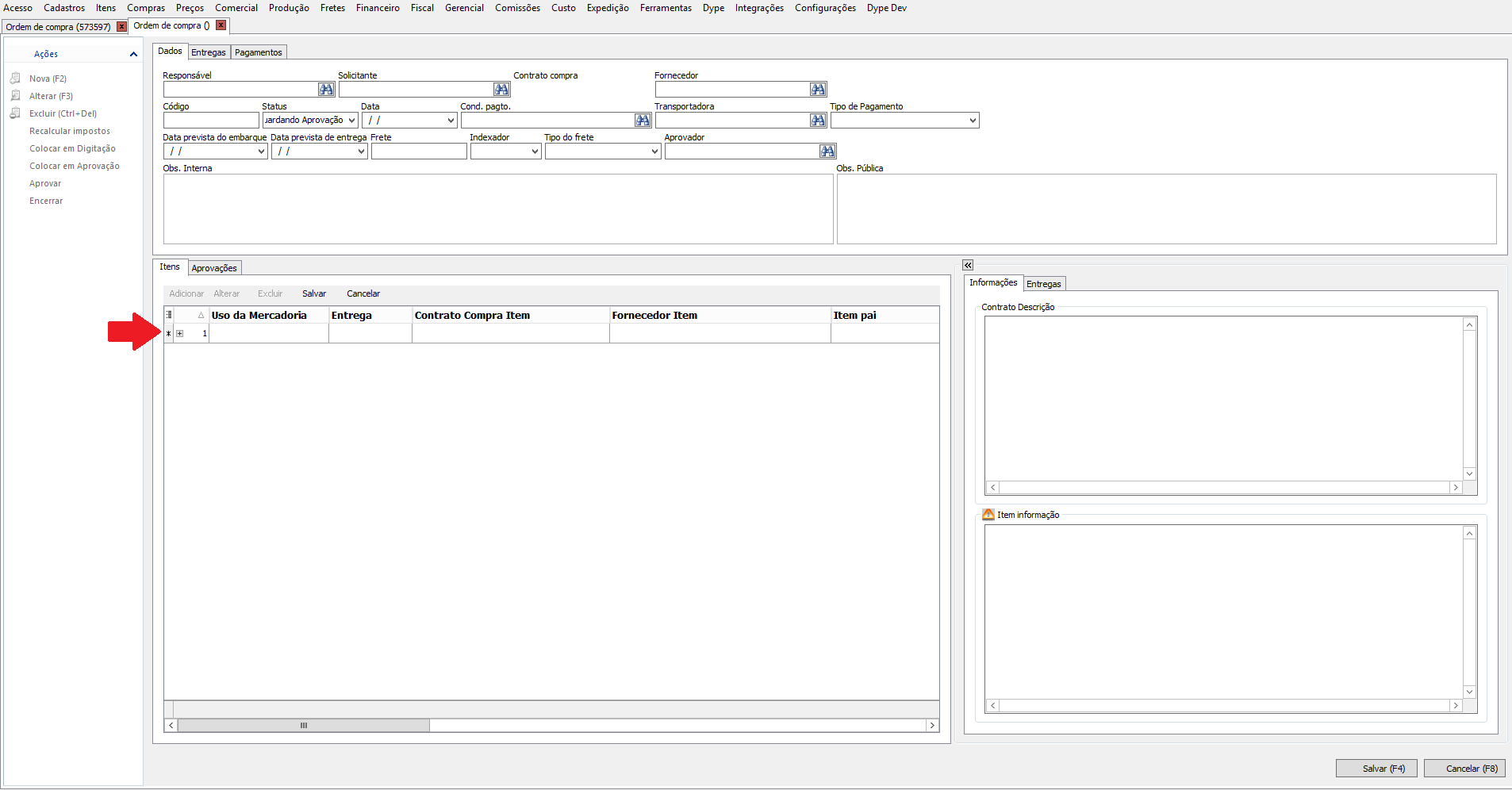The height and width of the screenshot is (790, 1512).
Task: Select the Ordem de compra (573597) tab
Action: (x=58, y=27)
